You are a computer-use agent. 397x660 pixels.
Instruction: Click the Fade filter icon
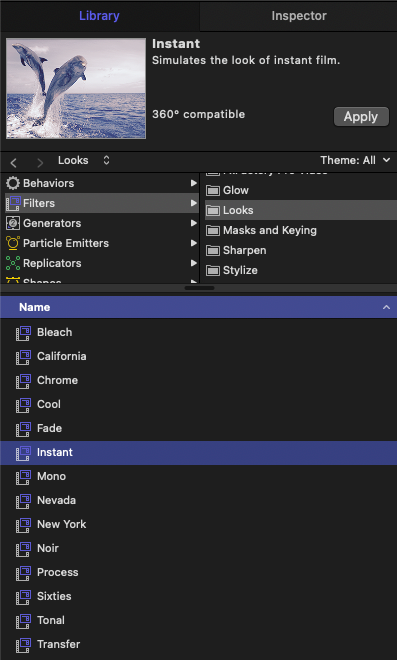(23, 429)
